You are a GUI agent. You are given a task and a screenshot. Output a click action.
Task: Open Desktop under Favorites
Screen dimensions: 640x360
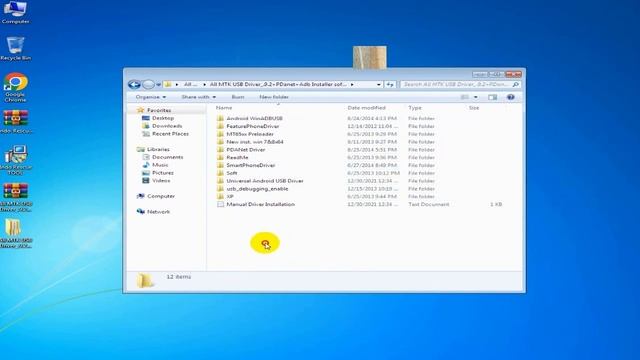pyautogui.click(x=163, y=118)
